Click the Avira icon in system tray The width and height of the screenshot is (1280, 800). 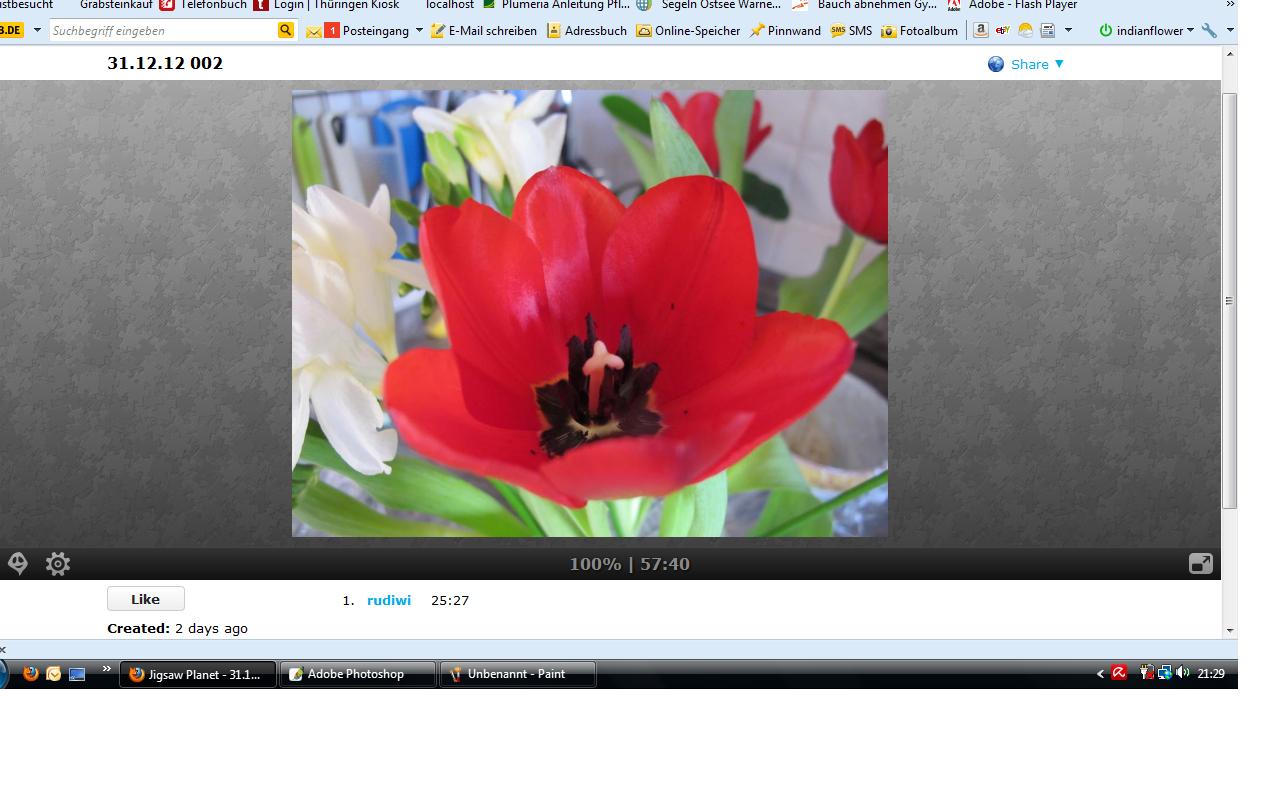pyautogui.click(x=1120, y=673)
